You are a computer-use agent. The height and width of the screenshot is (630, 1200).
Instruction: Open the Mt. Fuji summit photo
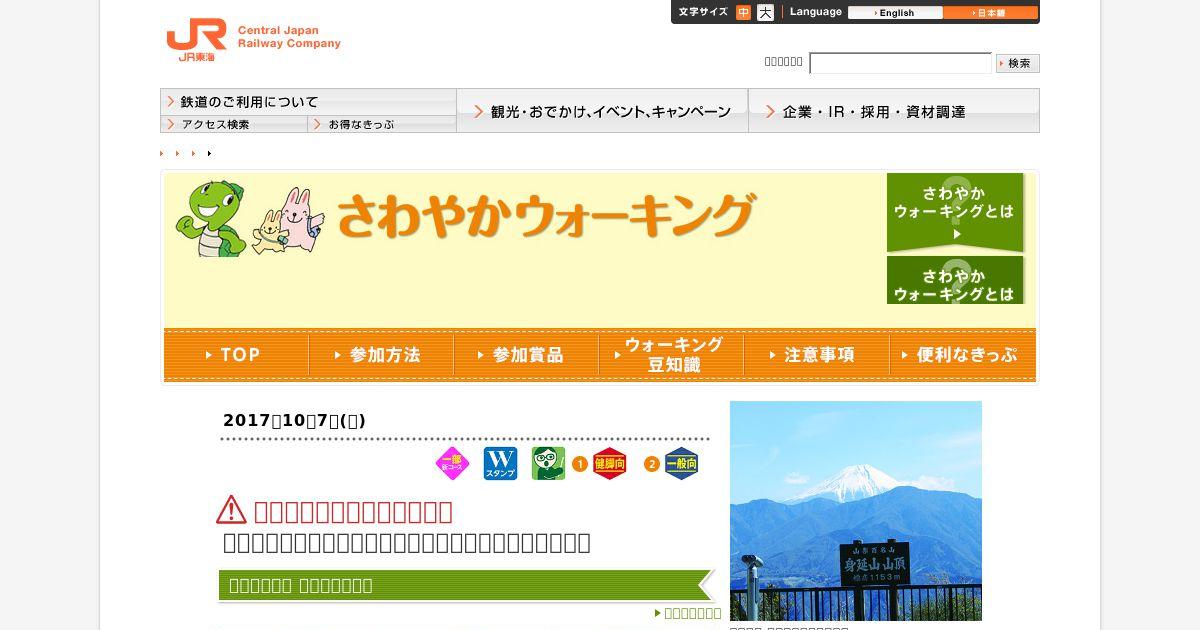tap(856, 511)
